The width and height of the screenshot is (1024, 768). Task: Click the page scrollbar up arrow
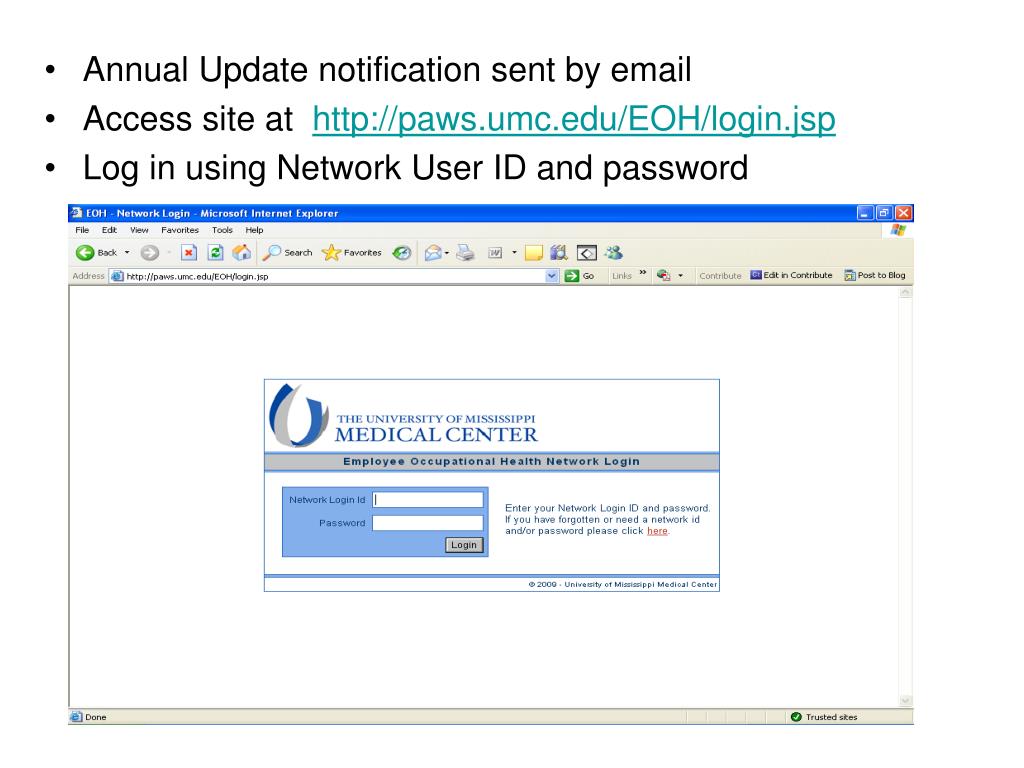pos(905,293)
